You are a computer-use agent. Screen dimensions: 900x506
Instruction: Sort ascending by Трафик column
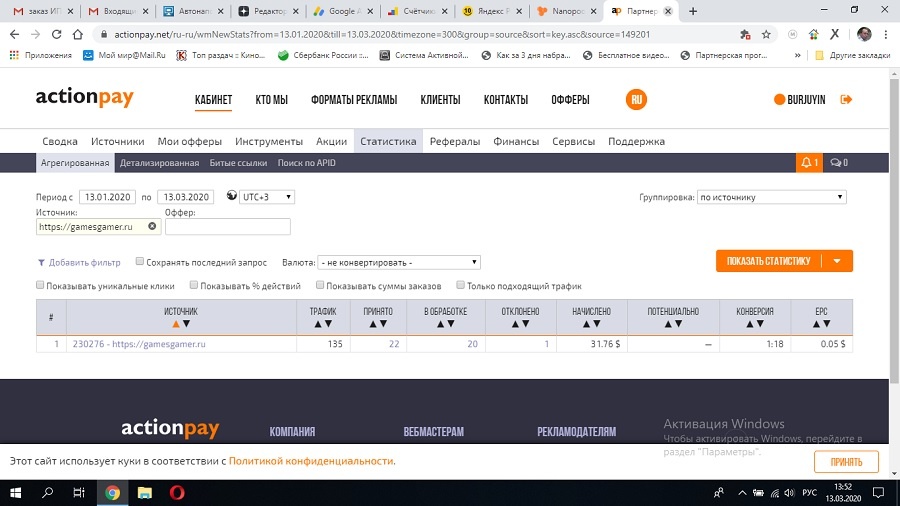pos(317,324)
